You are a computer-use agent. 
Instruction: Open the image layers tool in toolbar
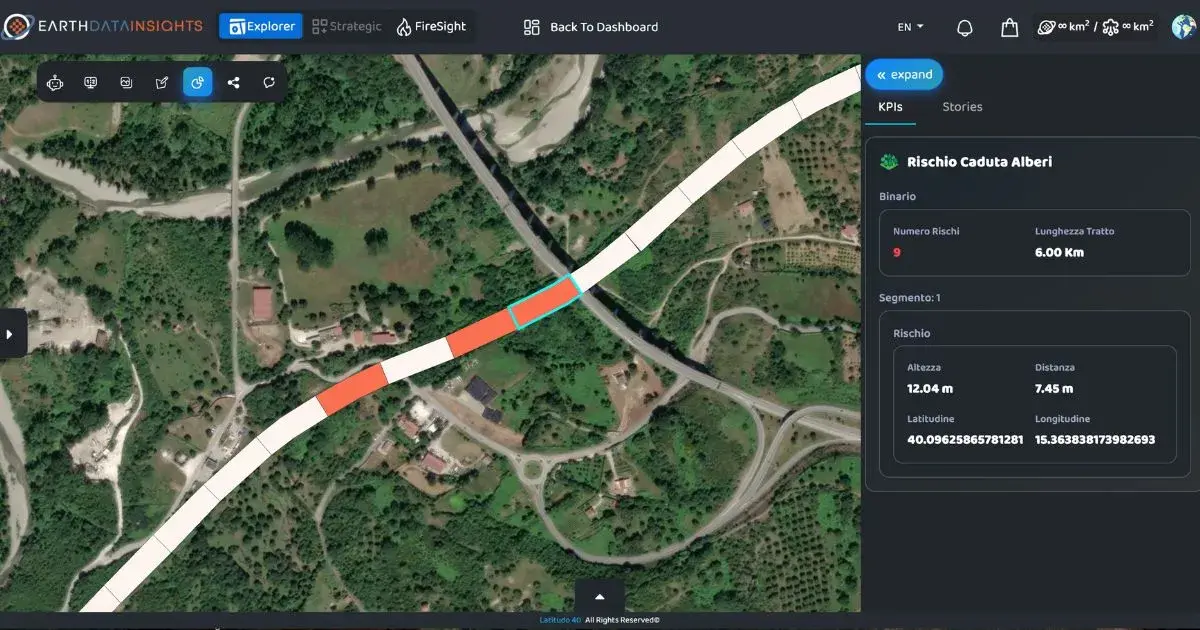tap(126, 83)
